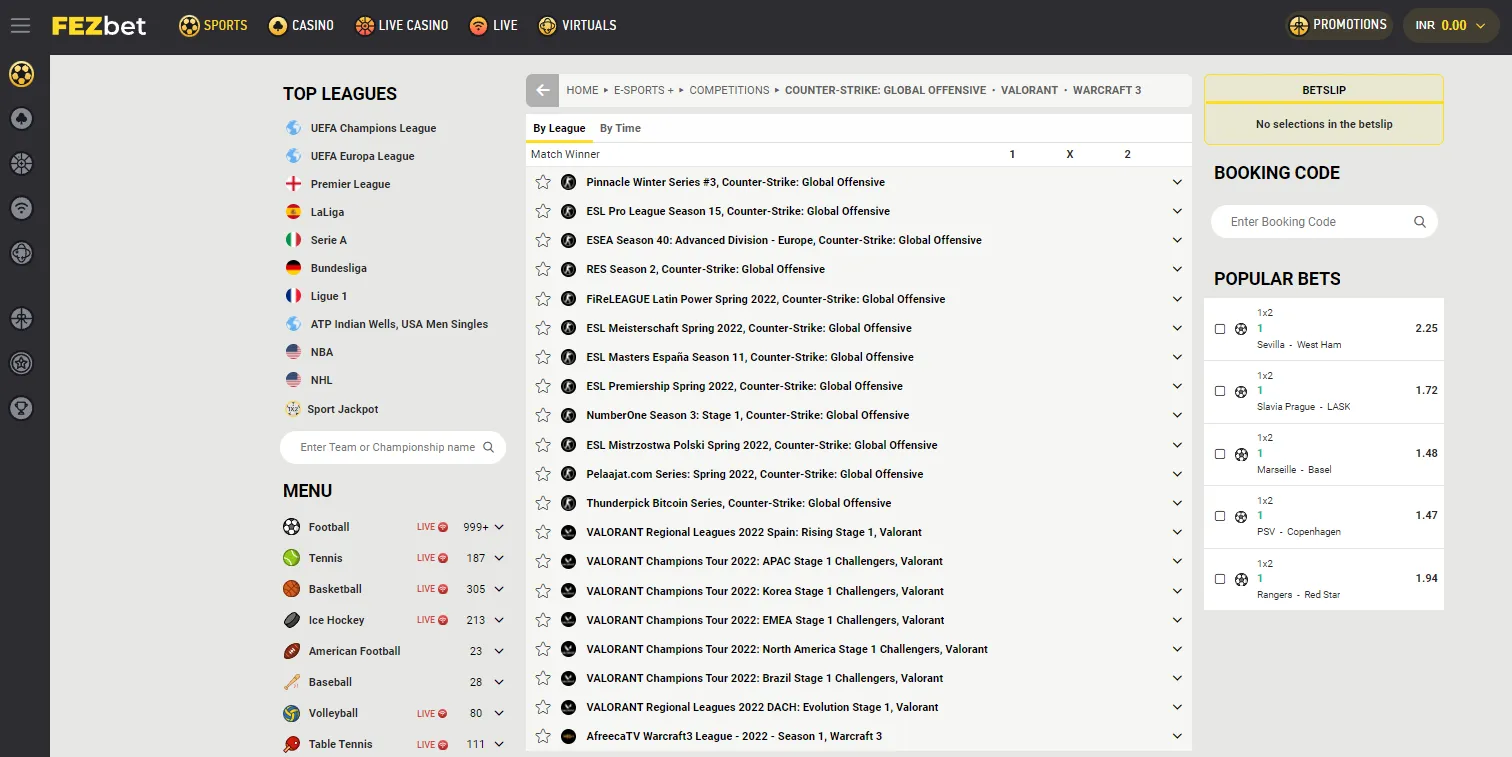Click Football LIVE indicator badge
This screenshot has width=1512, height=757.
pos(433,527)
